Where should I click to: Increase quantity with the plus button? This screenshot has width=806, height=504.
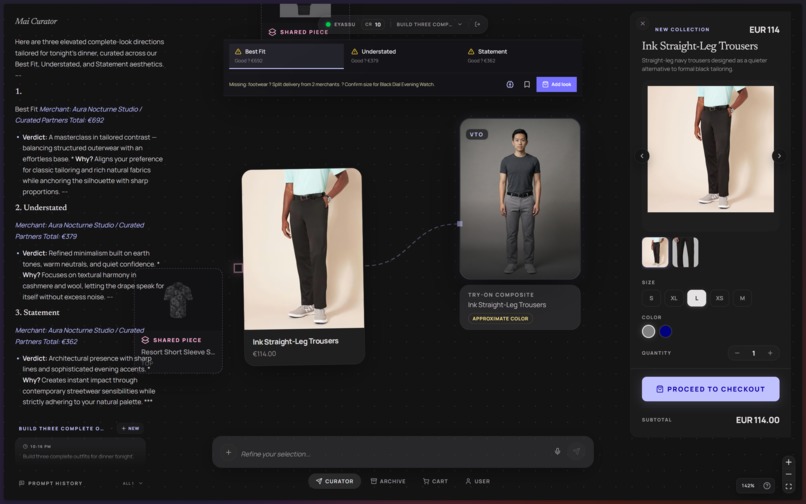pyautogui.click(x=770, y=353)
